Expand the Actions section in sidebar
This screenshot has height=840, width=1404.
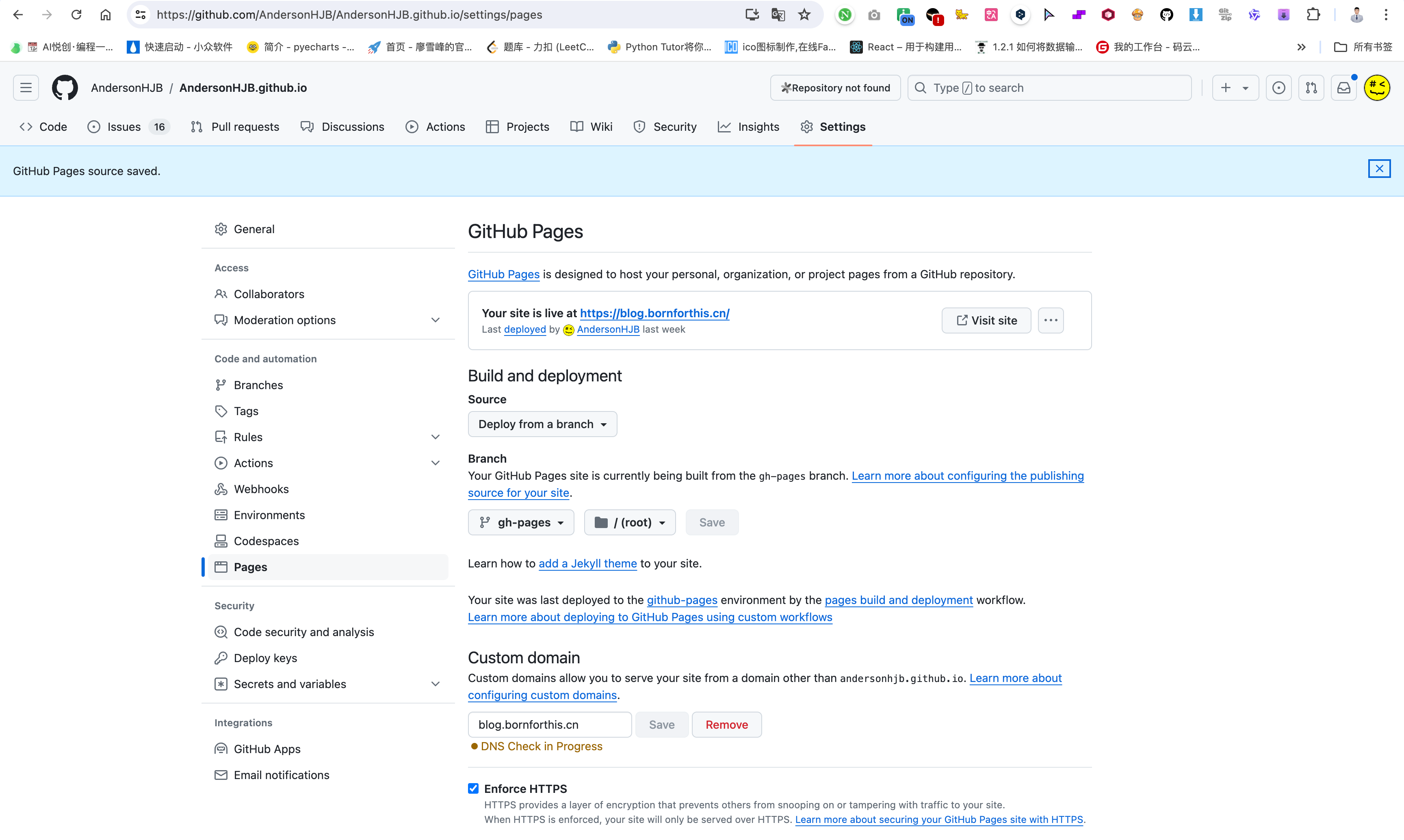point(435,463)
